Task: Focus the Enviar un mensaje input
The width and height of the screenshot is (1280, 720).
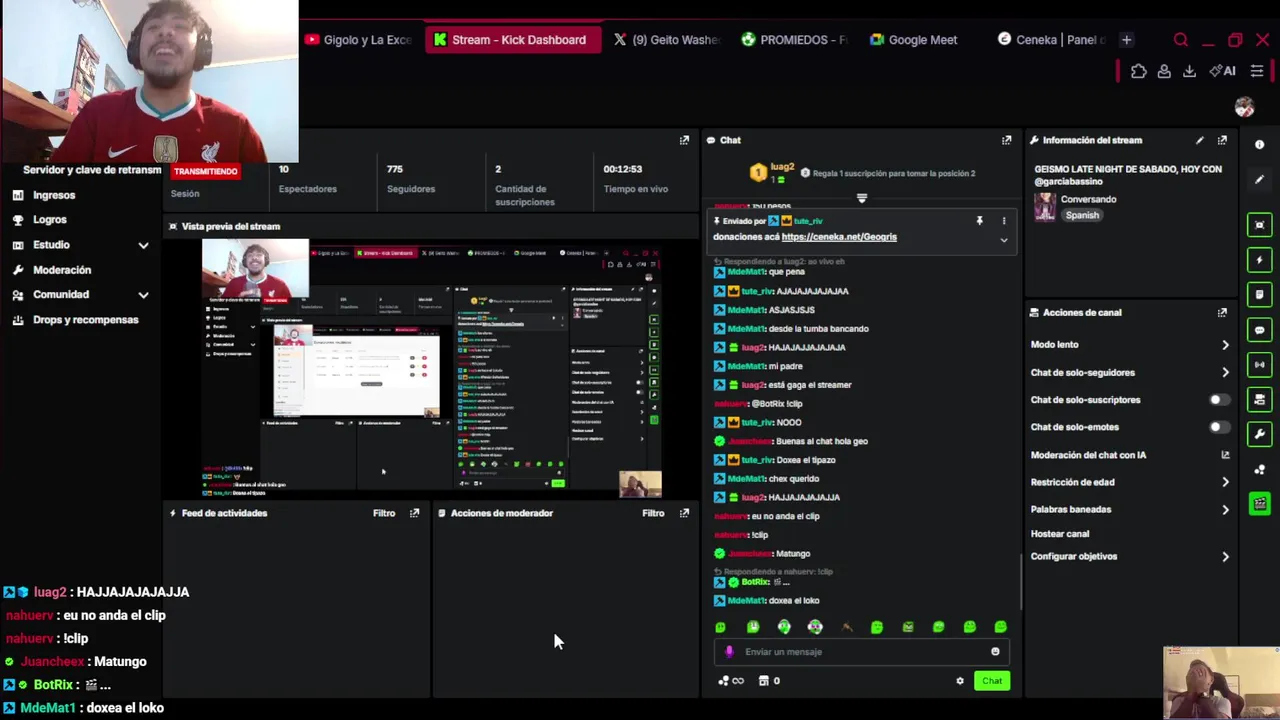Action: (860, 652)
